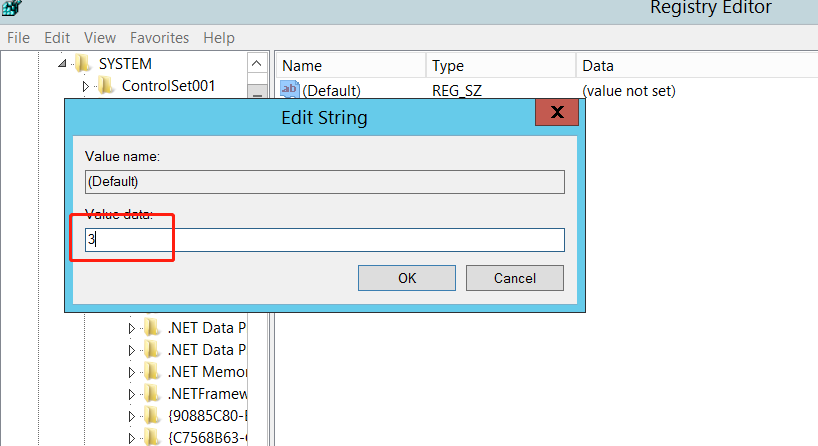Screen dimensions: 818x446
Task: Select the (Default) value entry
Action: [x=331, y=91]
